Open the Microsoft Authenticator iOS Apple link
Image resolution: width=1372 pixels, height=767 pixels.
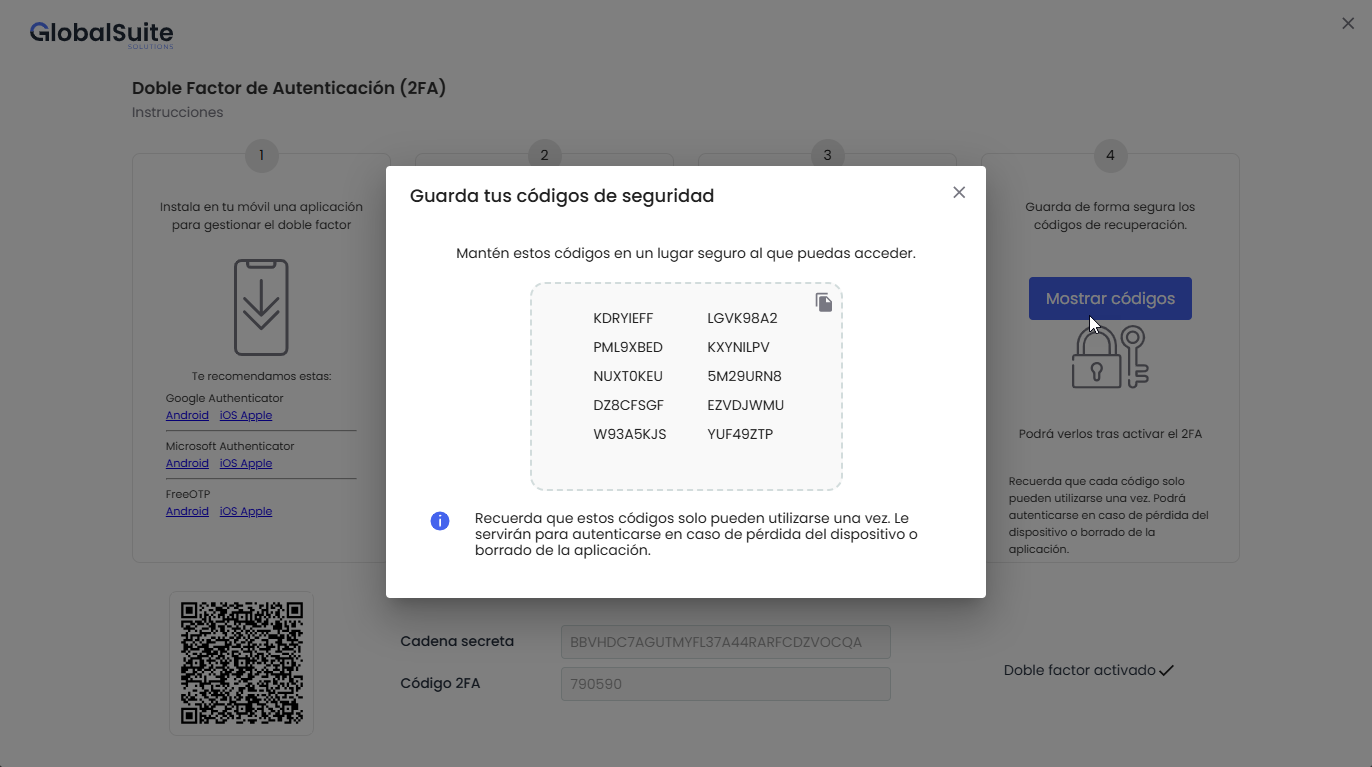pyautogui.click(x=246, y=463)
